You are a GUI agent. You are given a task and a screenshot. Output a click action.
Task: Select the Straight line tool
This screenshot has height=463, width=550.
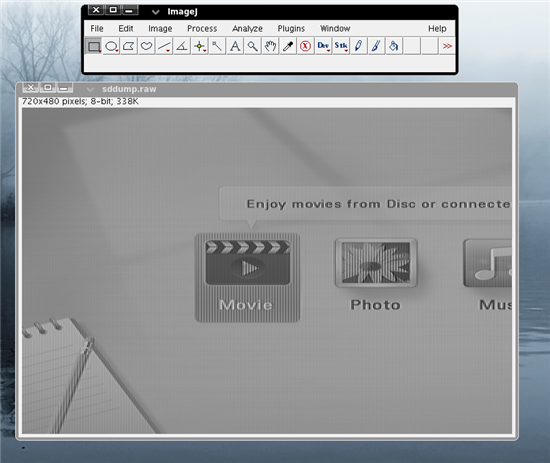164,46
